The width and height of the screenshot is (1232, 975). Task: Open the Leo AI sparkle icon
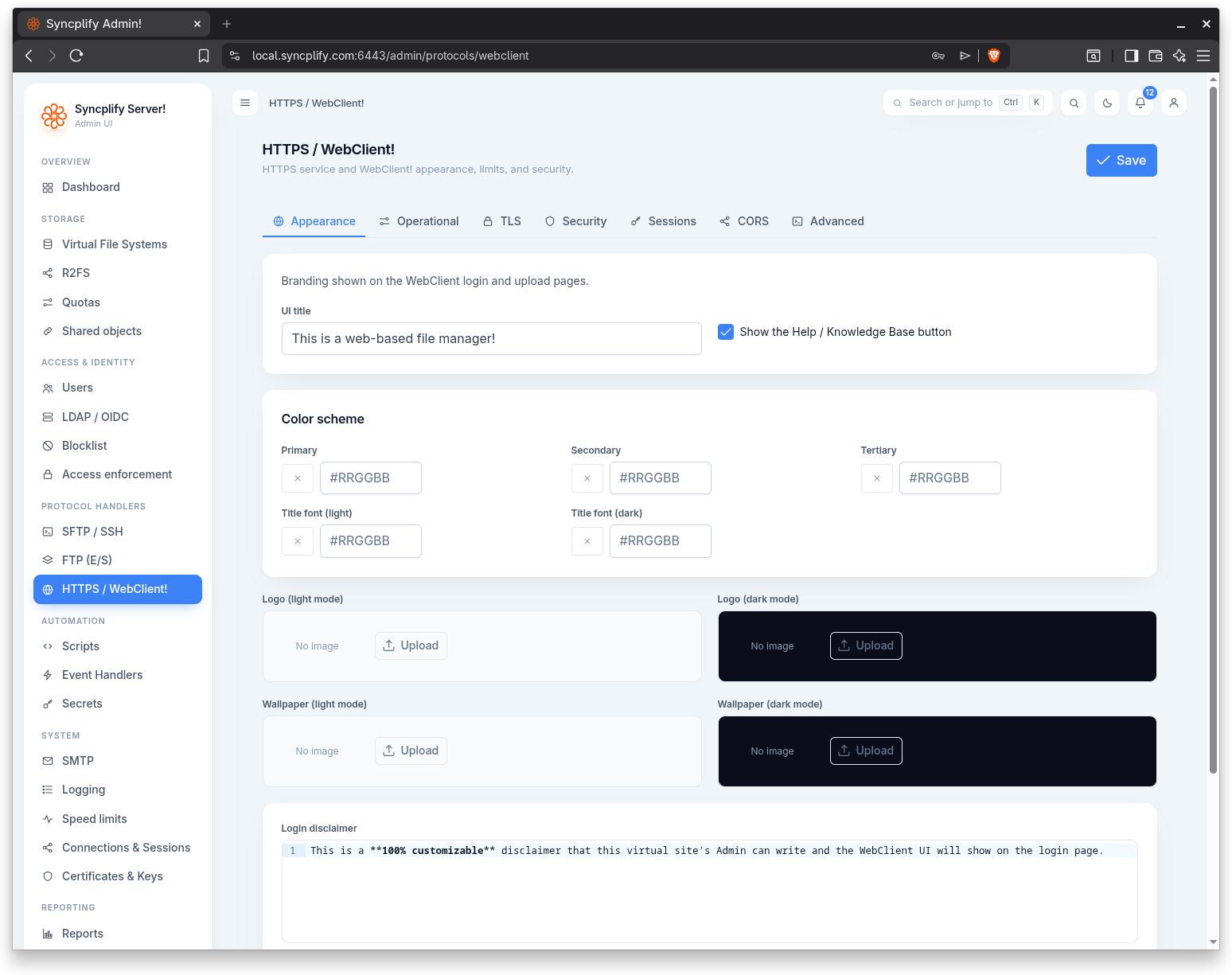[1179, 56]
